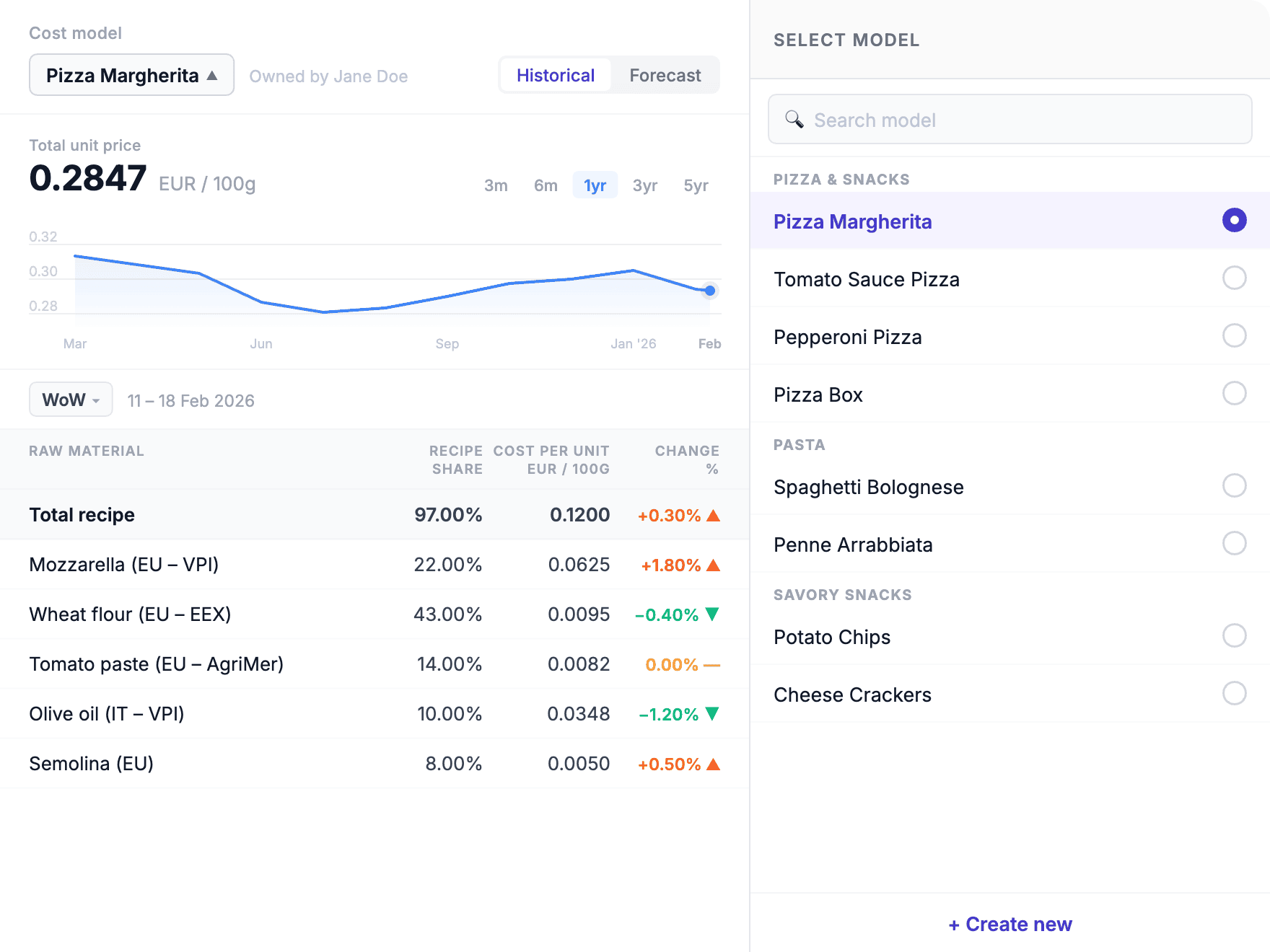1270x952 pixels.
Task: Click the flat dash icon for Tomato paste
Action: point(711,665)
